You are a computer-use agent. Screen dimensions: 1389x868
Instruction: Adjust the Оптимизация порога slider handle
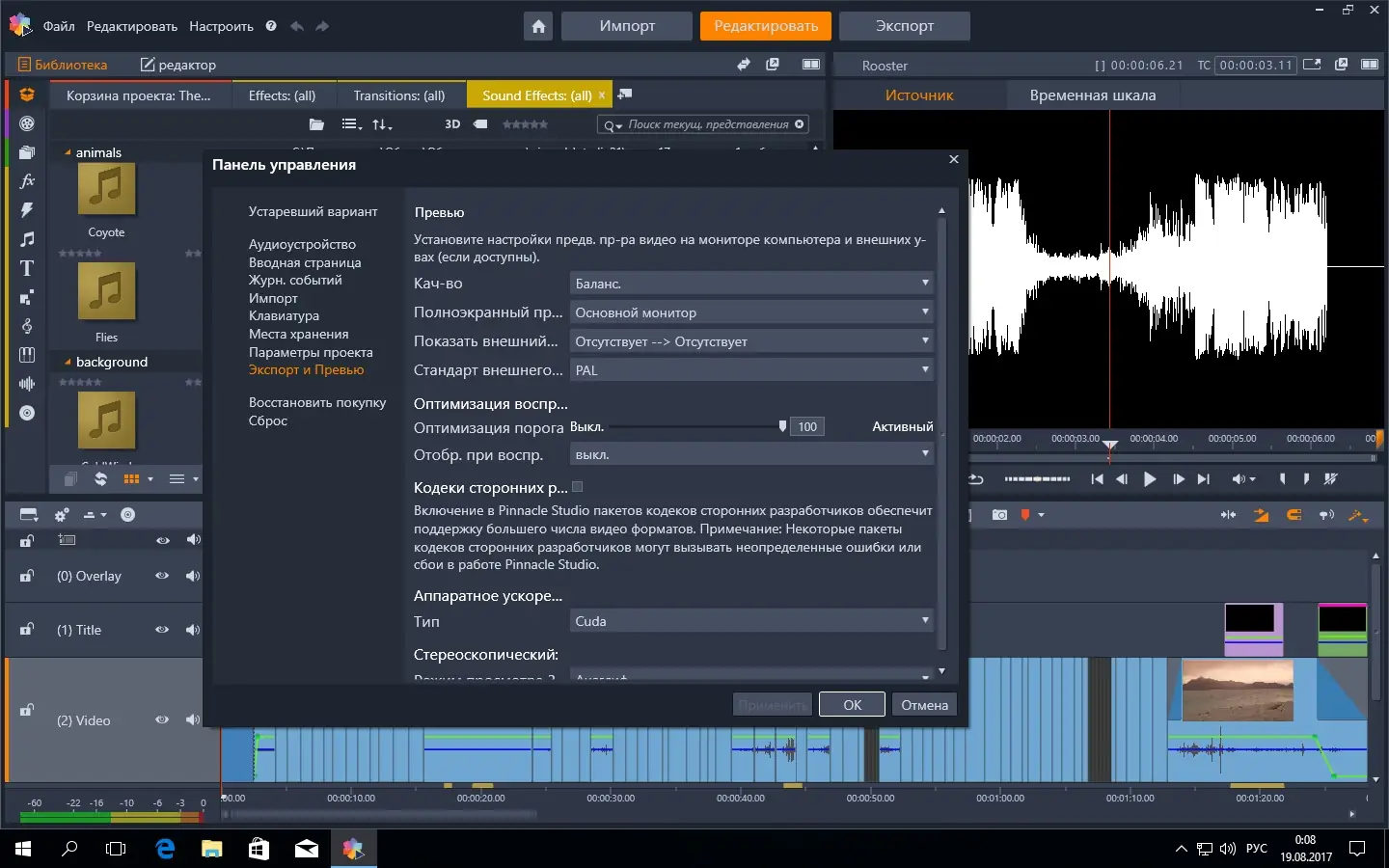782,426
